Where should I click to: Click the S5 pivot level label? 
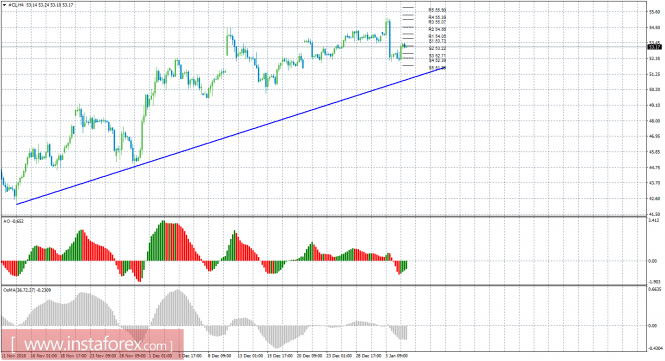(437, 68)
